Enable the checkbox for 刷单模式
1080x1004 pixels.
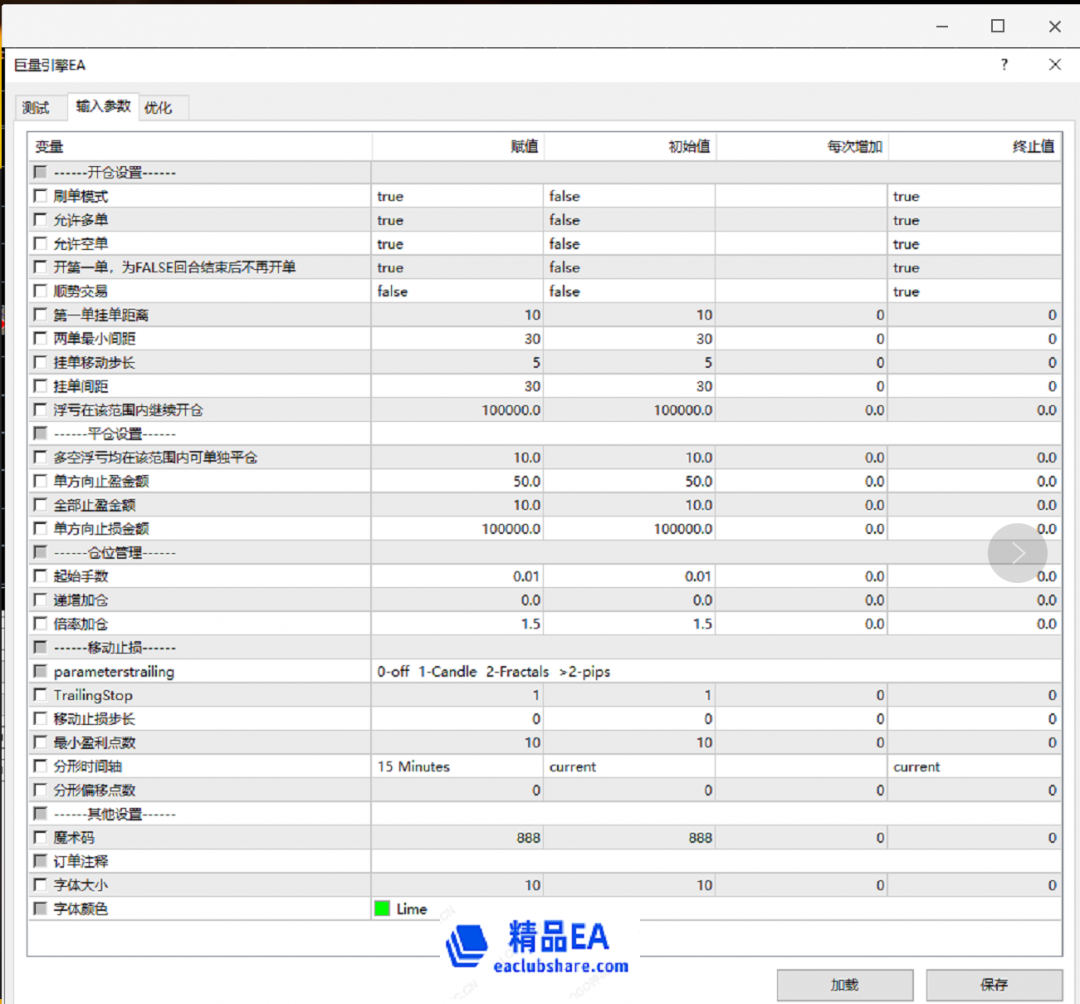tap(40, 196)
